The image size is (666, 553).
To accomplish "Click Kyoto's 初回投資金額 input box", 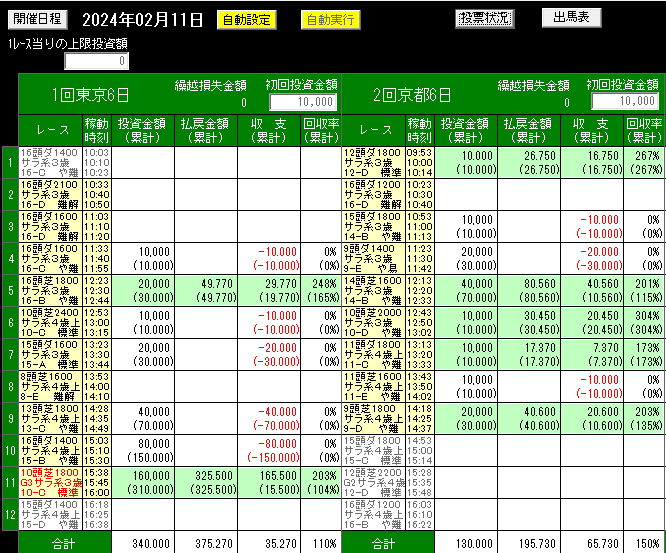I will tap(624, 101).
